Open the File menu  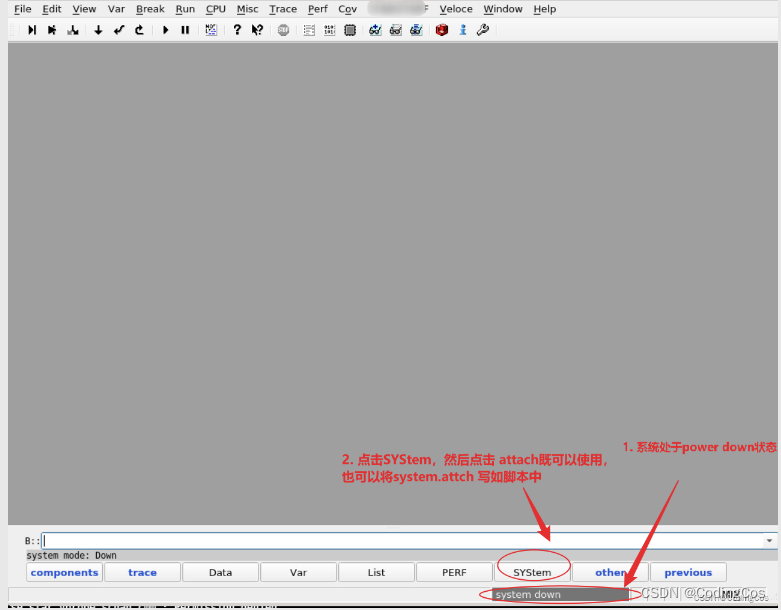pyautogui.click(x=23, y=9)
